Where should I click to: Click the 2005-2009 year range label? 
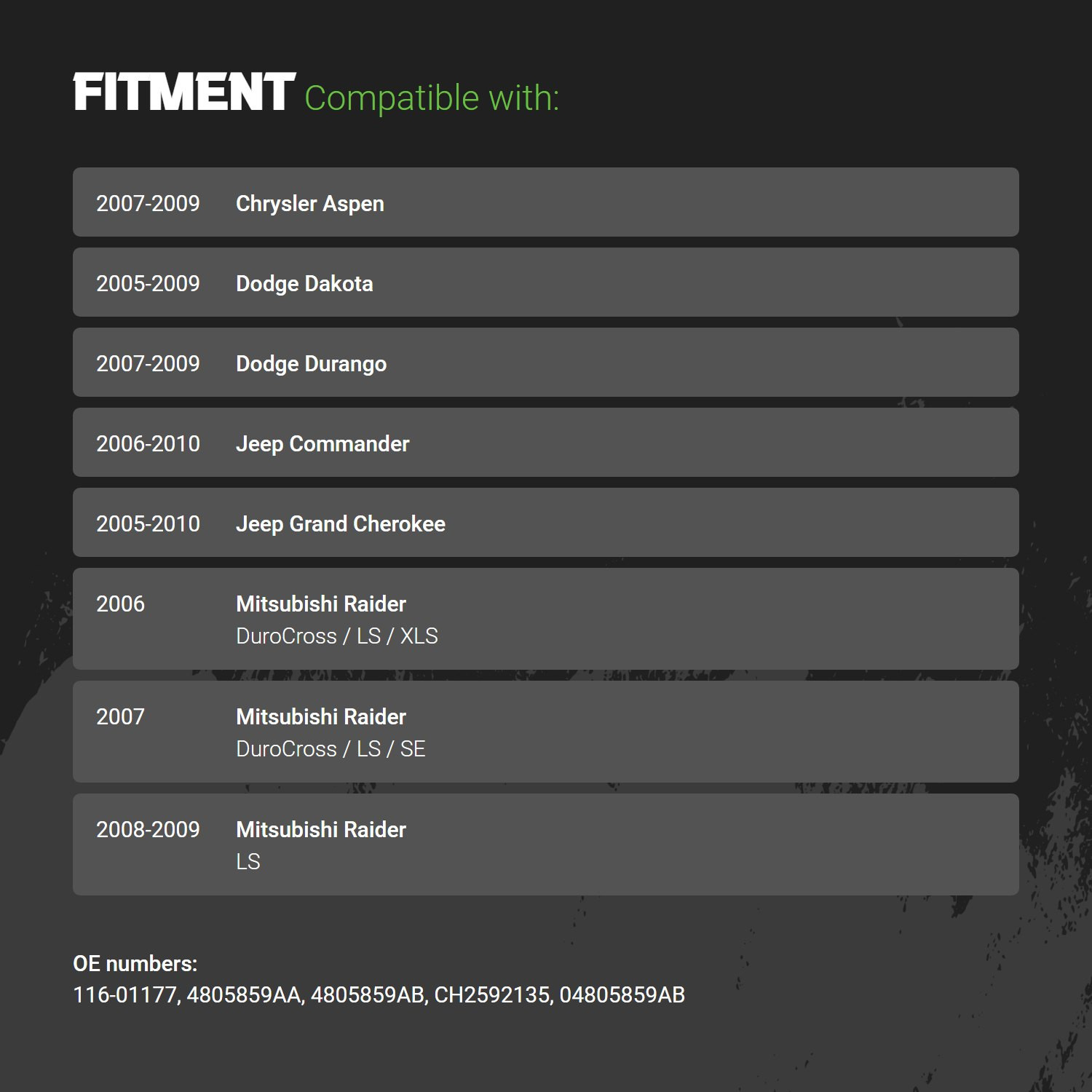coord(148,284)
